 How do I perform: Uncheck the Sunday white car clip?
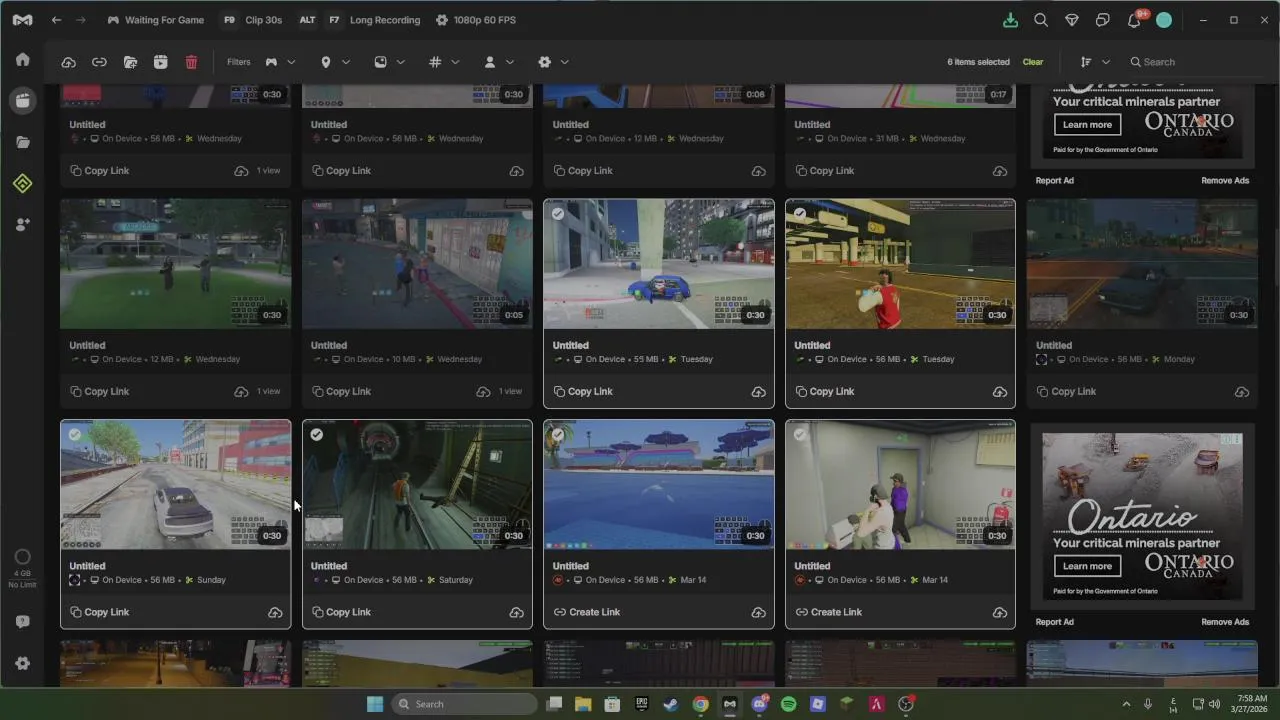tap(75, 435)
